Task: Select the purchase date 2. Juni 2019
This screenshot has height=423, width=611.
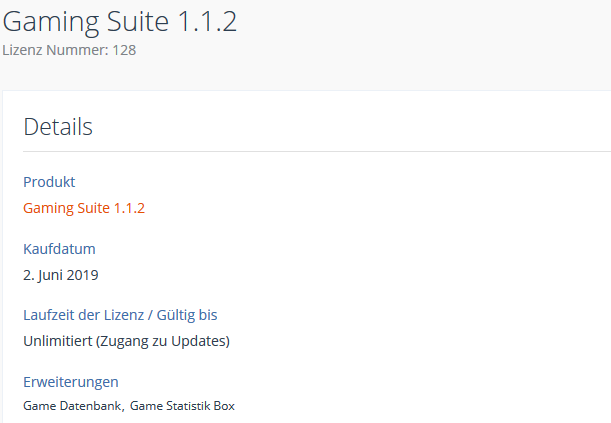Action: click(60, 274)
